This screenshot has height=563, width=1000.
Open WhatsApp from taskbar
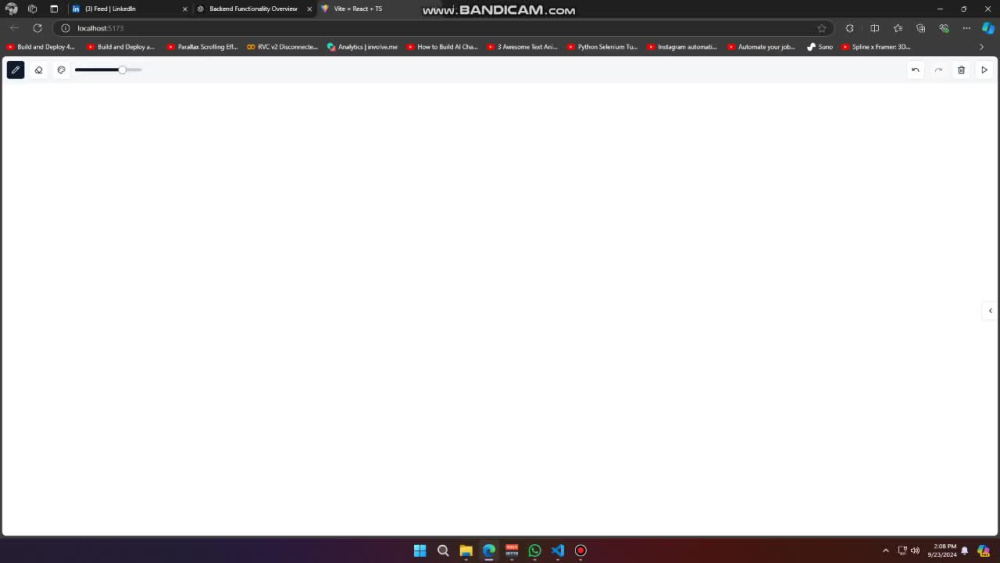pos(534,550)
